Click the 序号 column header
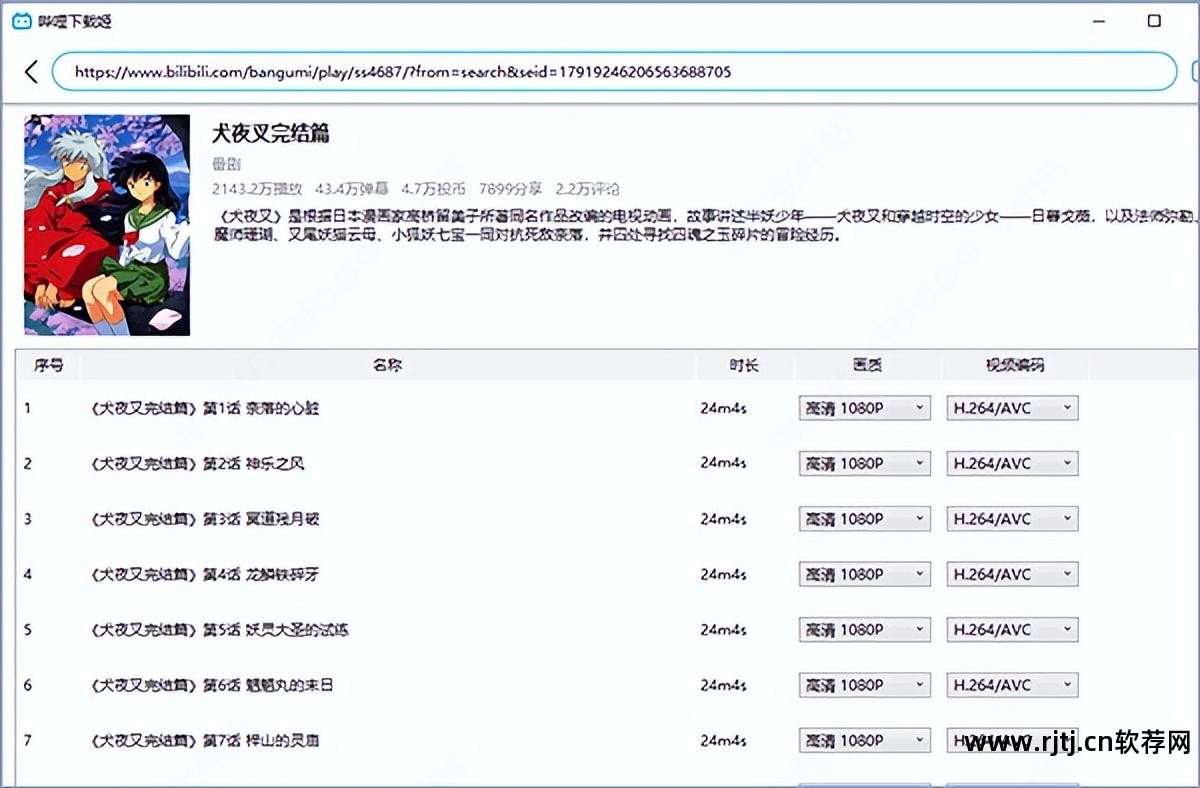 (x=48, y=366)
